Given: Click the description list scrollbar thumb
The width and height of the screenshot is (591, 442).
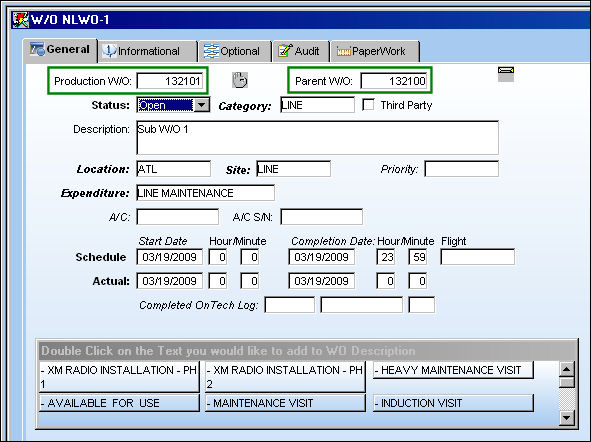Looking at the screenshot, I should tap(567, 382).
